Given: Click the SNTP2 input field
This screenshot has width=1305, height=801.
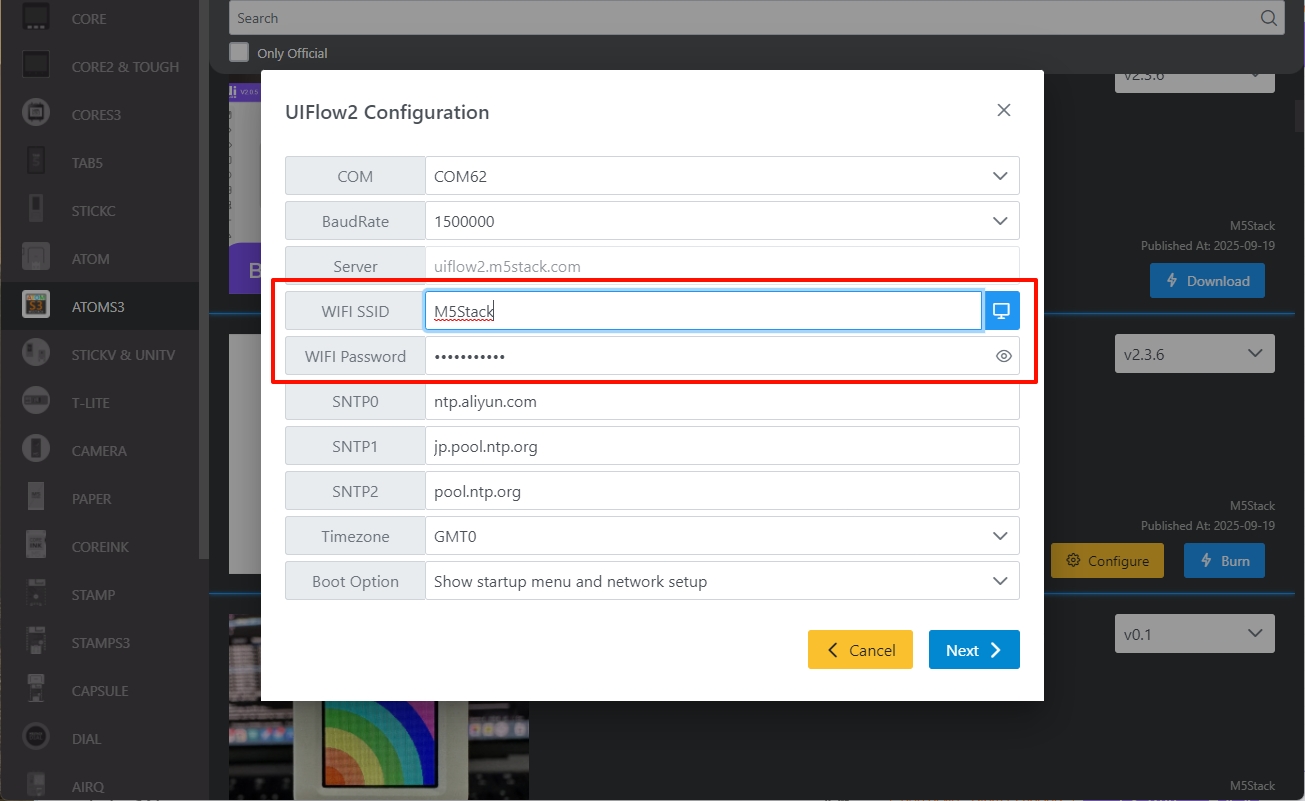Looking at the screenshot, I should pyautogui.click(x=722, y=491).
